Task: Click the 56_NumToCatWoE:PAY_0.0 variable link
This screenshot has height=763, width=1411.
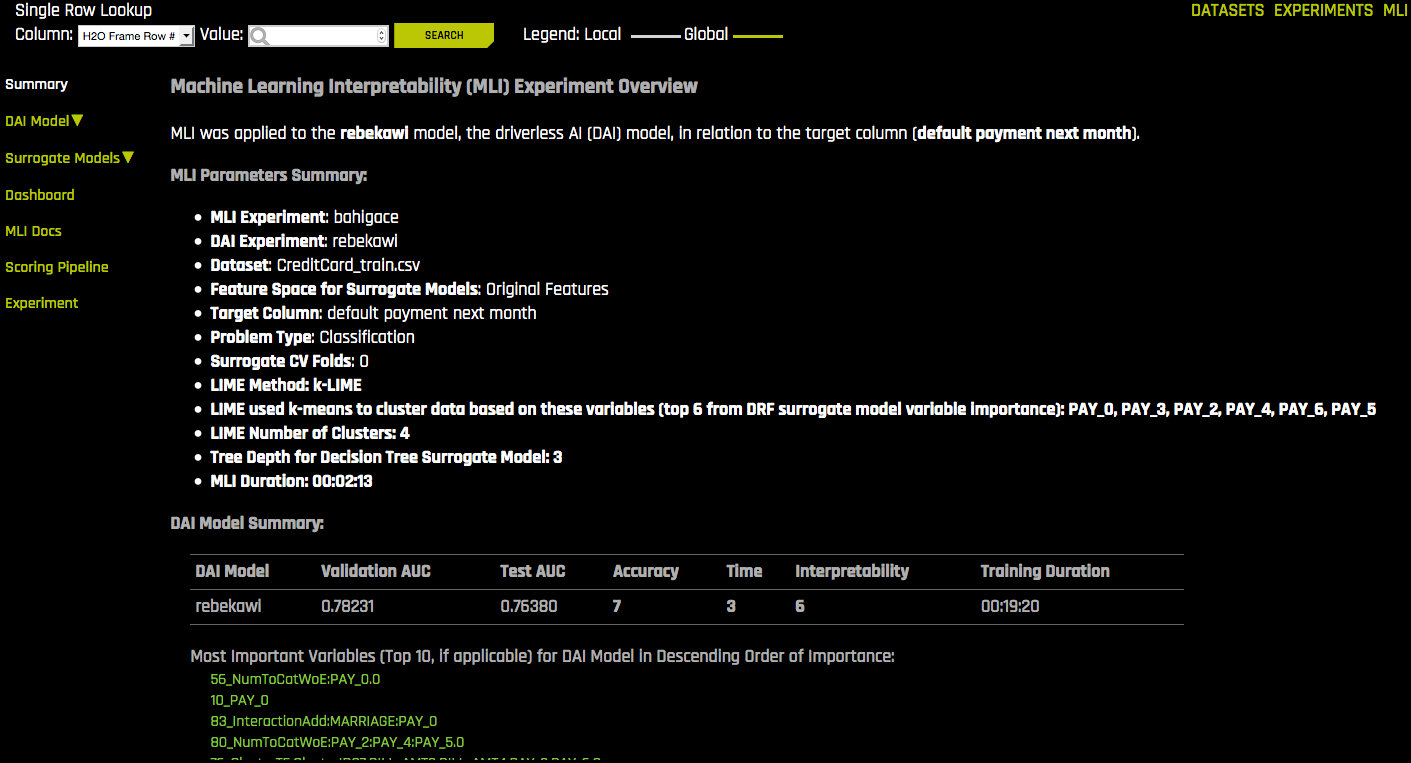Action: (x=295, y=678)
